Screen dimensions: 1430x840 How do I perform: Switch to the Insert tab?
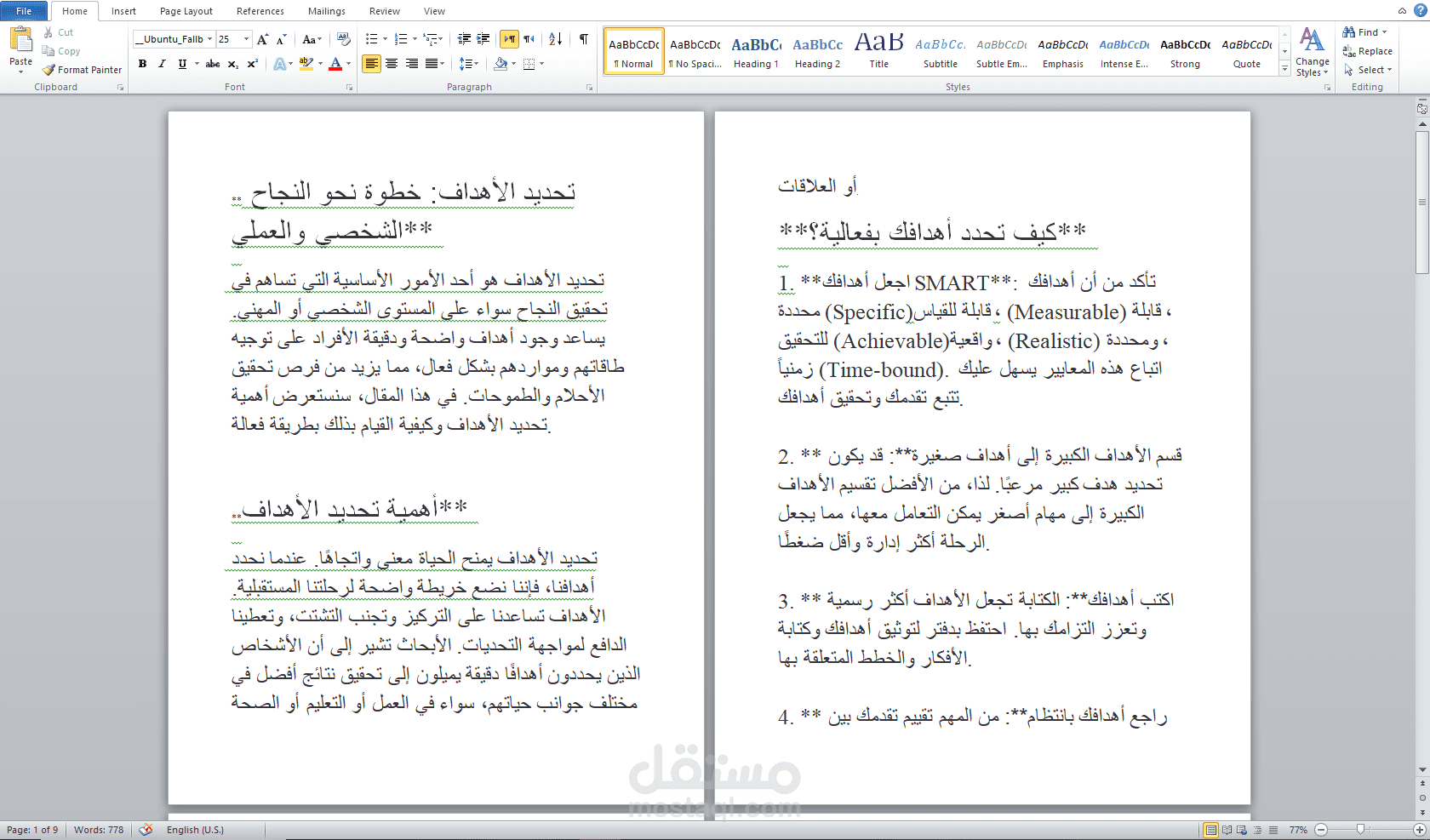click(123, 11)
